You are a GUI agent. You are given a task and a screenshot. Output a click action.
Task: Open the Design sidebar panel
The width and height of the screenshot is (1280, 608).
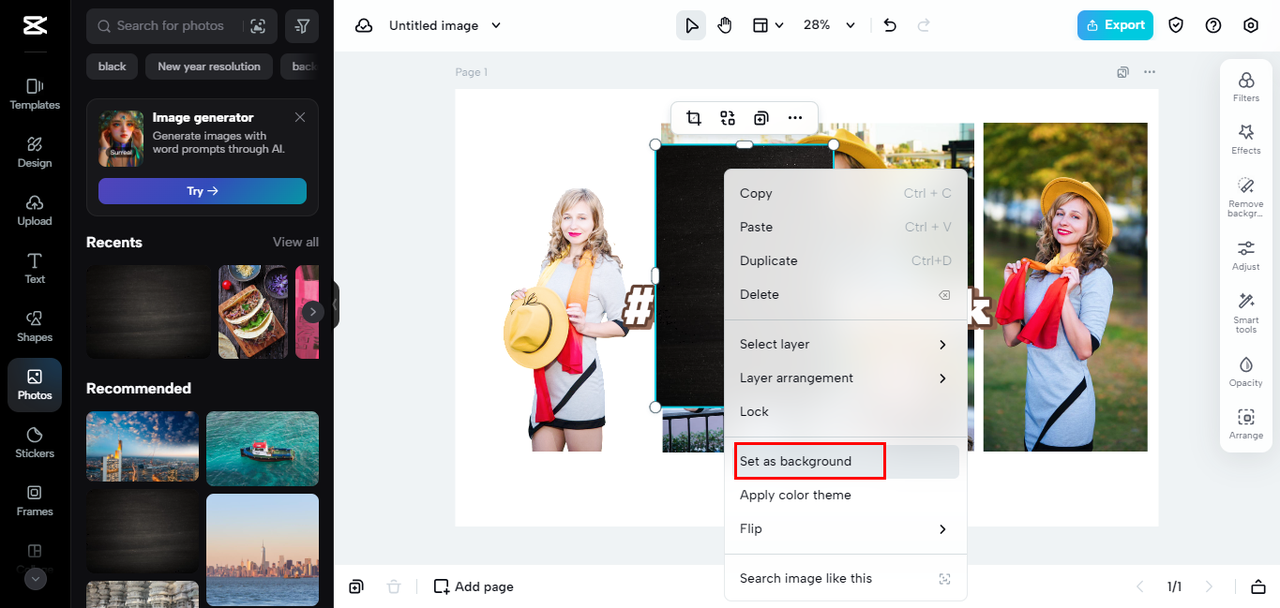click(x=35, y=152)
